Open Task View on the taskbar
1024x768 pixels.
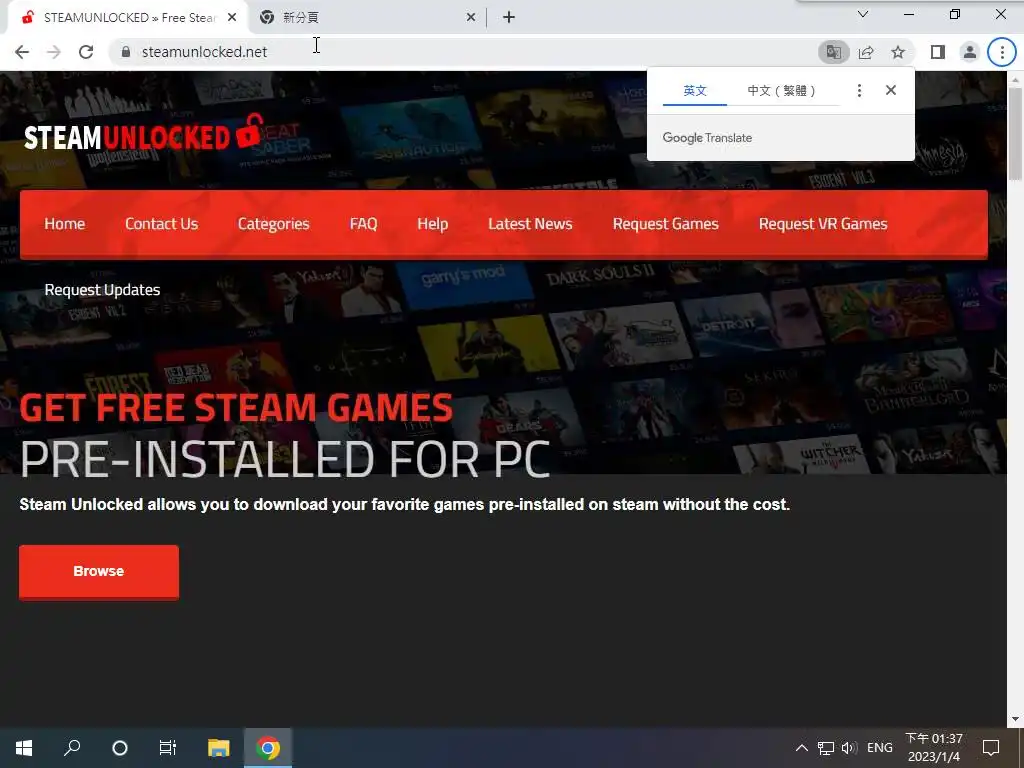coord(168,748)
